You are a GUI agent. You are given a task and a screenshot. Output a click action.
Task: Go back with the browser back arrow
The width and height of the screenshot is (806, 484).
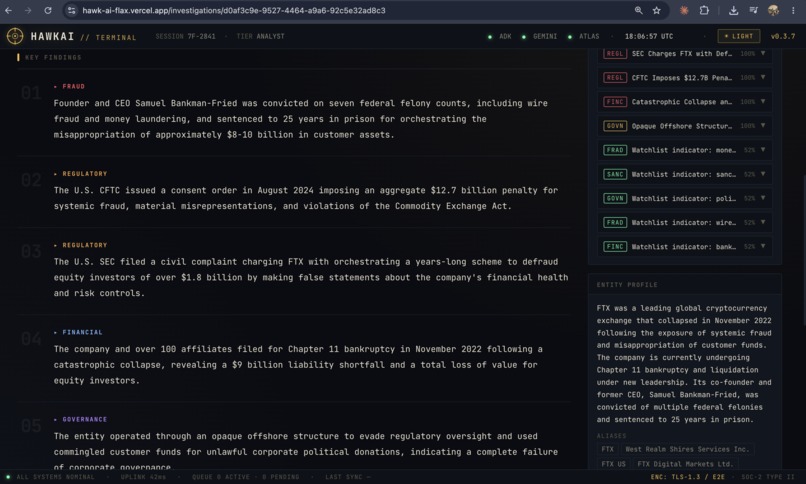[9, 10]
